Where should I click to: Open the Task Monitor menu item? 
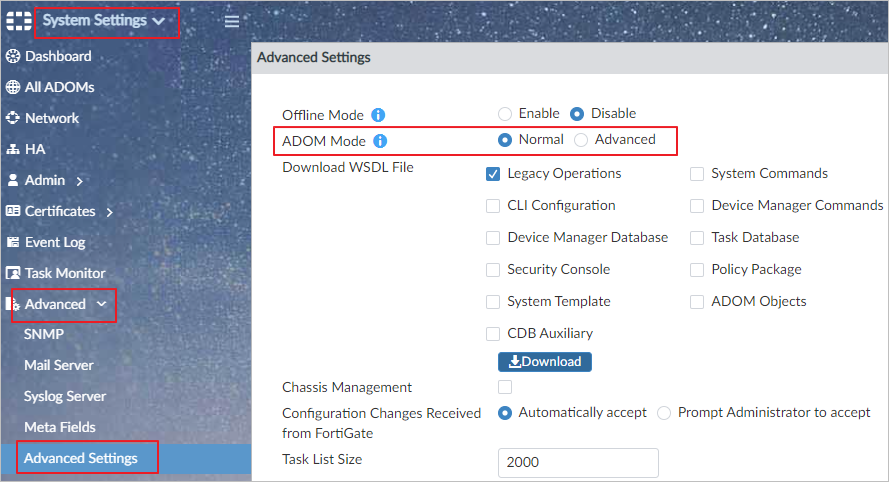pos(65,273)
